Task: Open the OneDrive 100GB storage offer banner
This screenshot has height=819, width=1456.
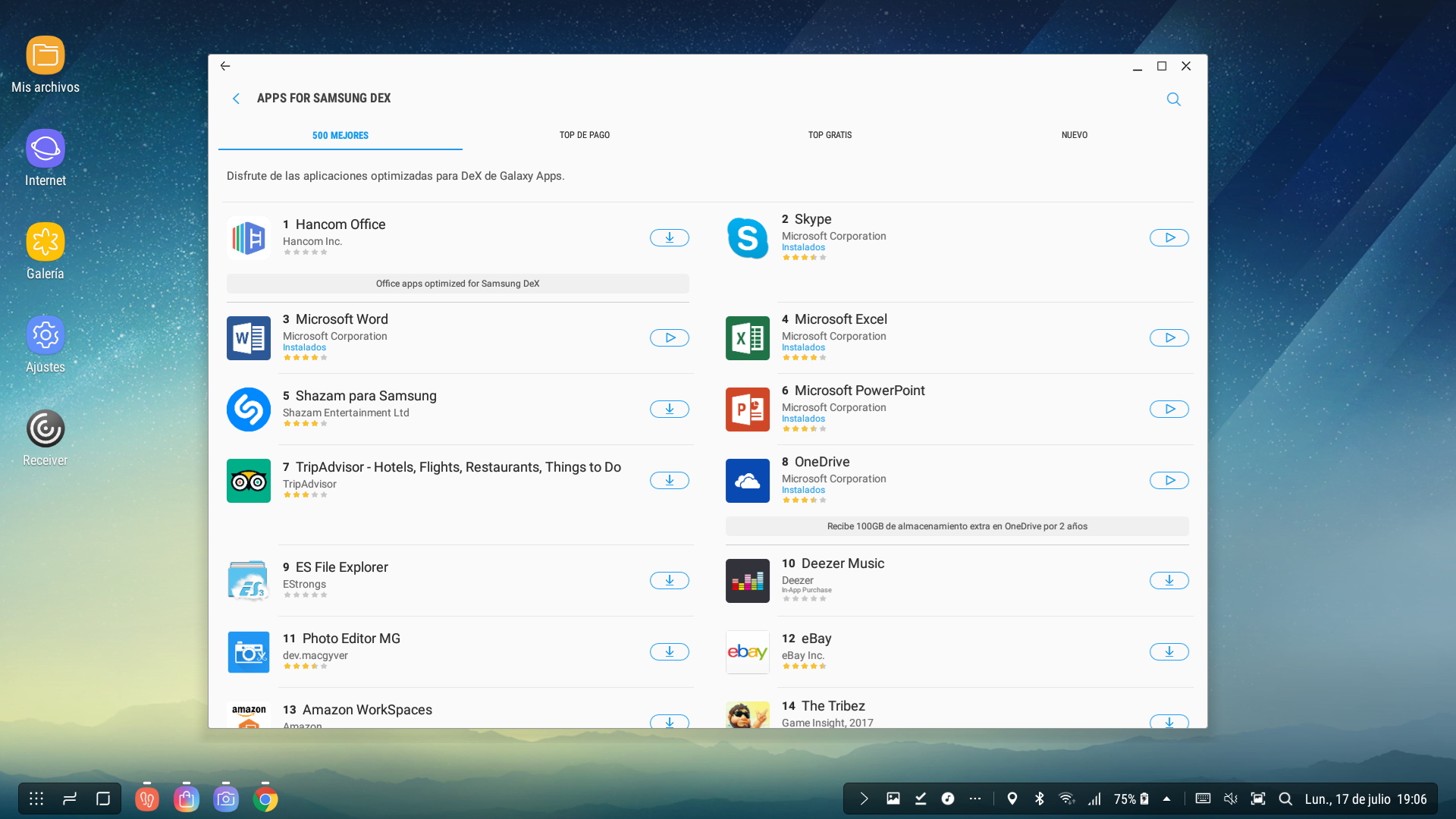Action: (957, 526)
